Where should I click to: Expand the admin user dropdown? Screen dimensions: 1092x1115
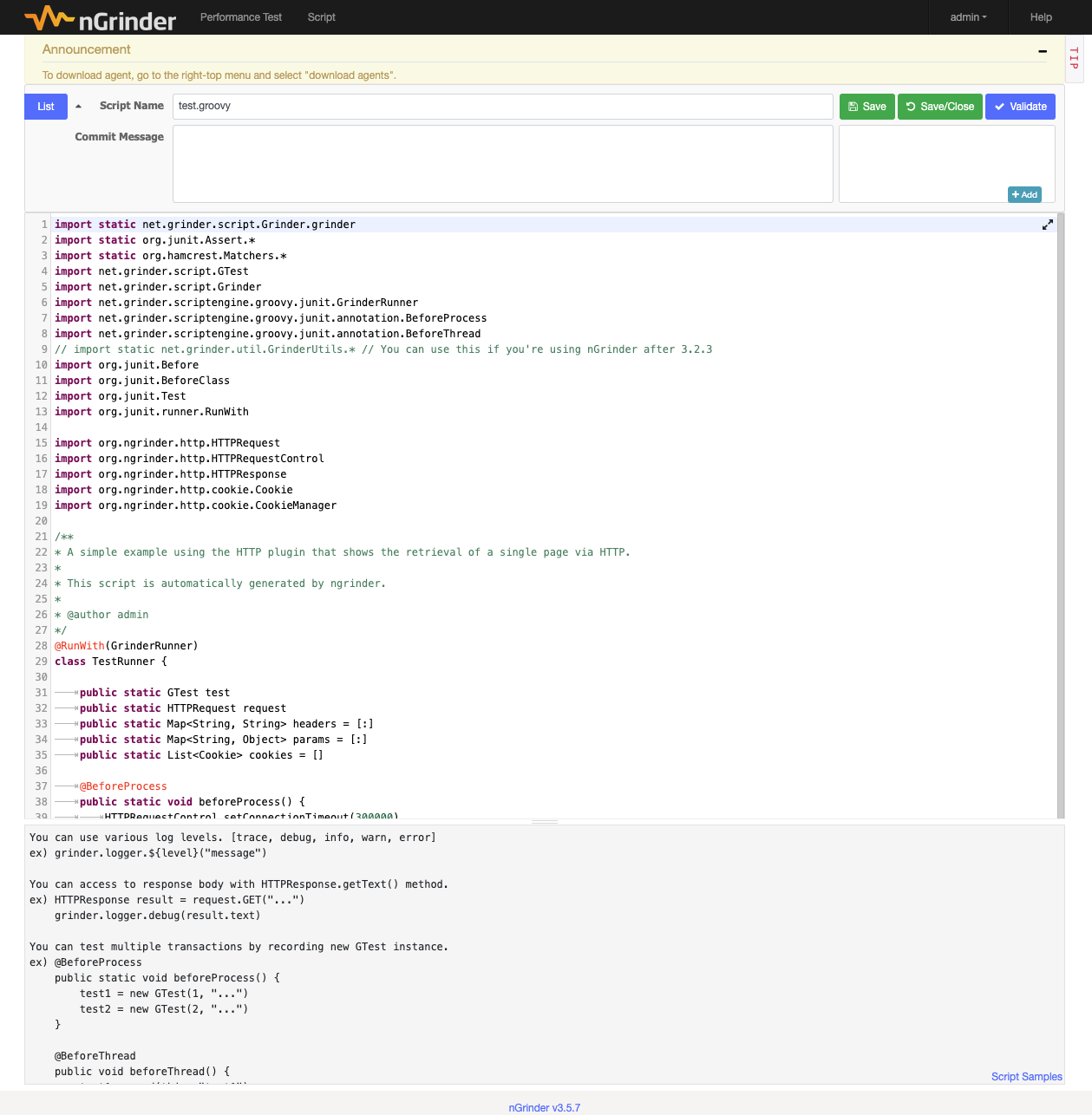click(968, 17)
